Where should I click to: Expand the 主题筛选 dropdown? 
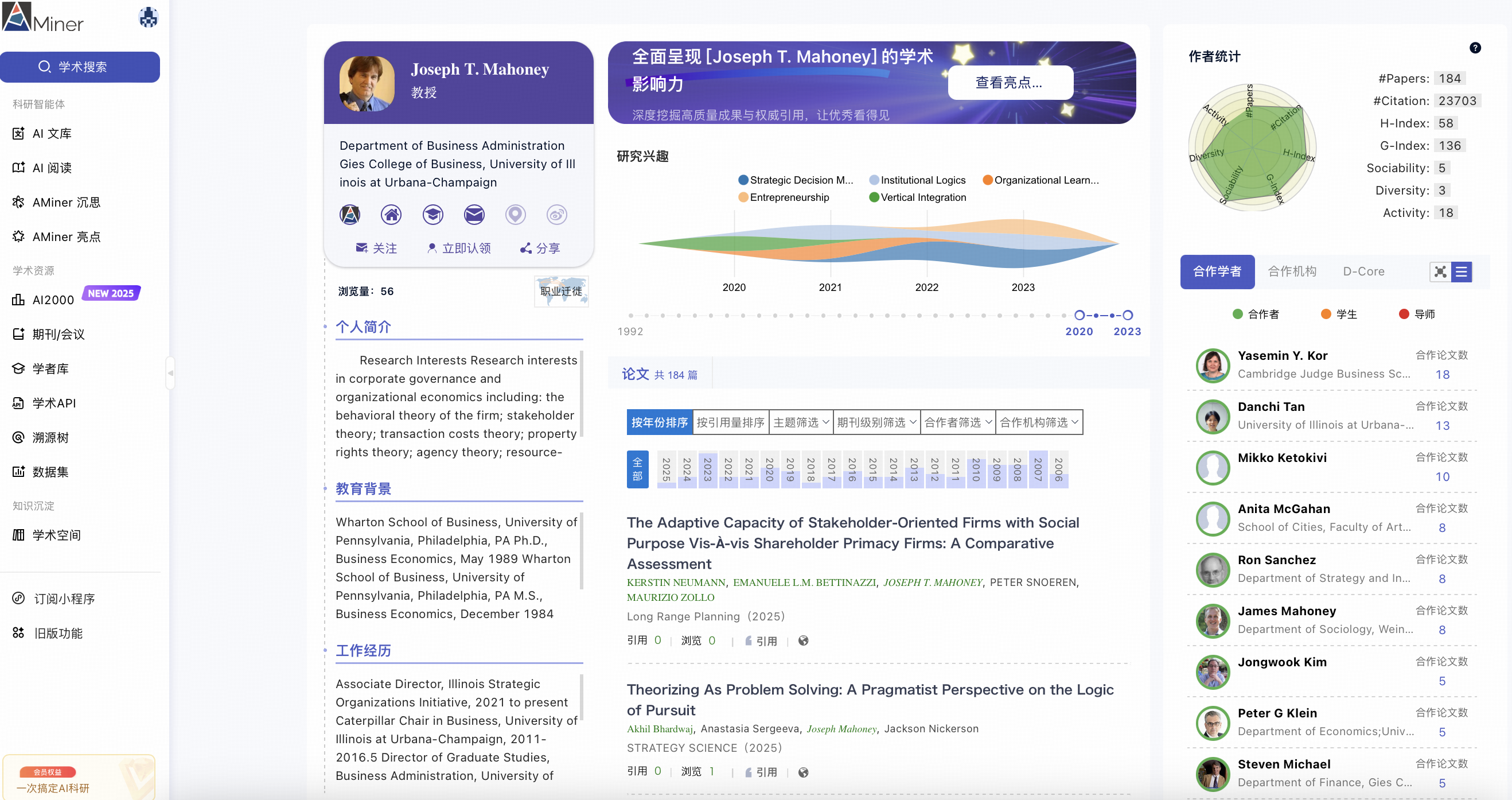(x=801, y=422)
